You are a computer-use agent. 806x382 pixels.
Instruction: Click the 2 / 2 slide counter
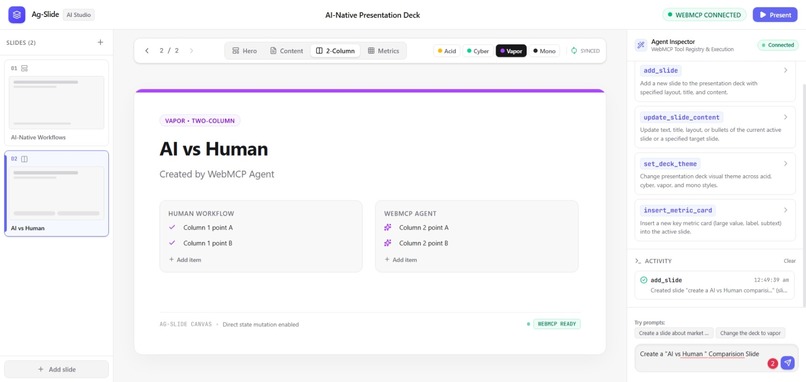(169, 51)
